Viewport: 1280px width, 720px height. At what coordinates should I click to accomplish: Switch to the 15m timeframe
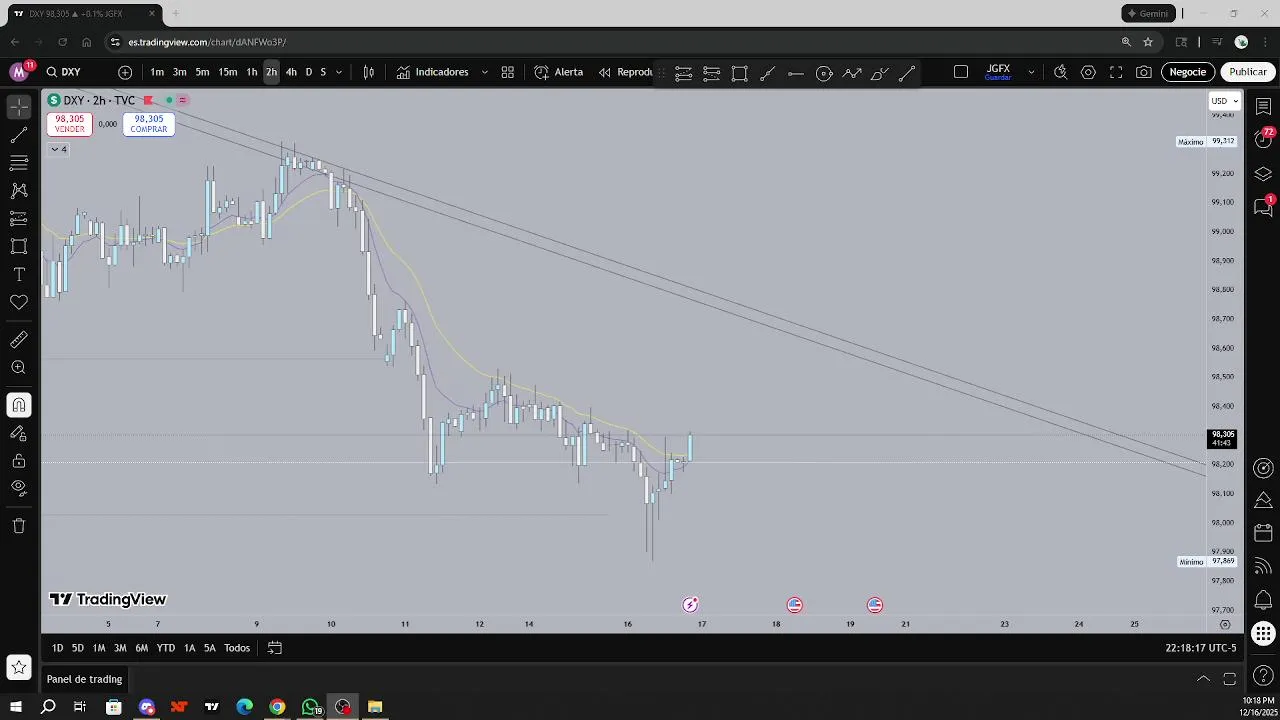click(228, 72)
